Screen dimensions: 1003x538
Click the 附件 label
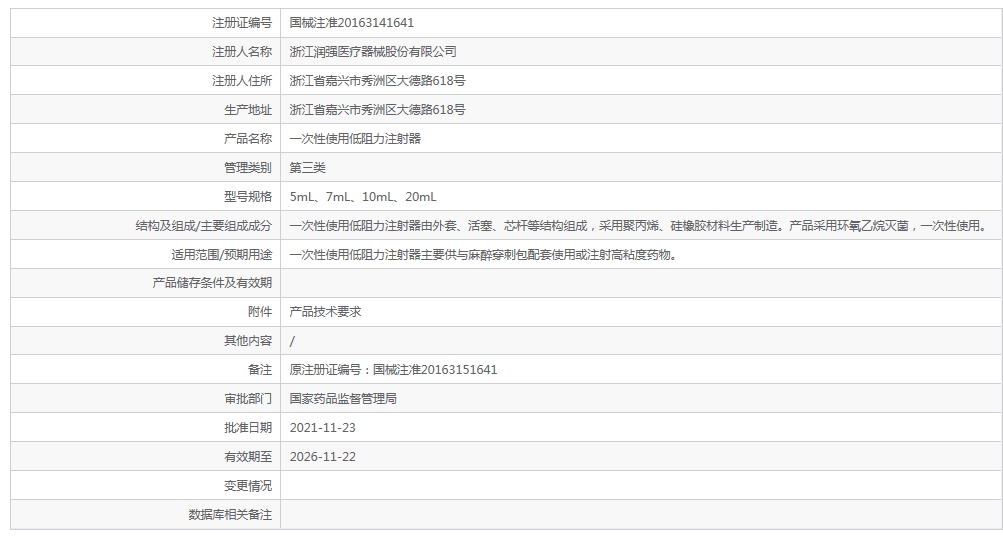(260, 312)
